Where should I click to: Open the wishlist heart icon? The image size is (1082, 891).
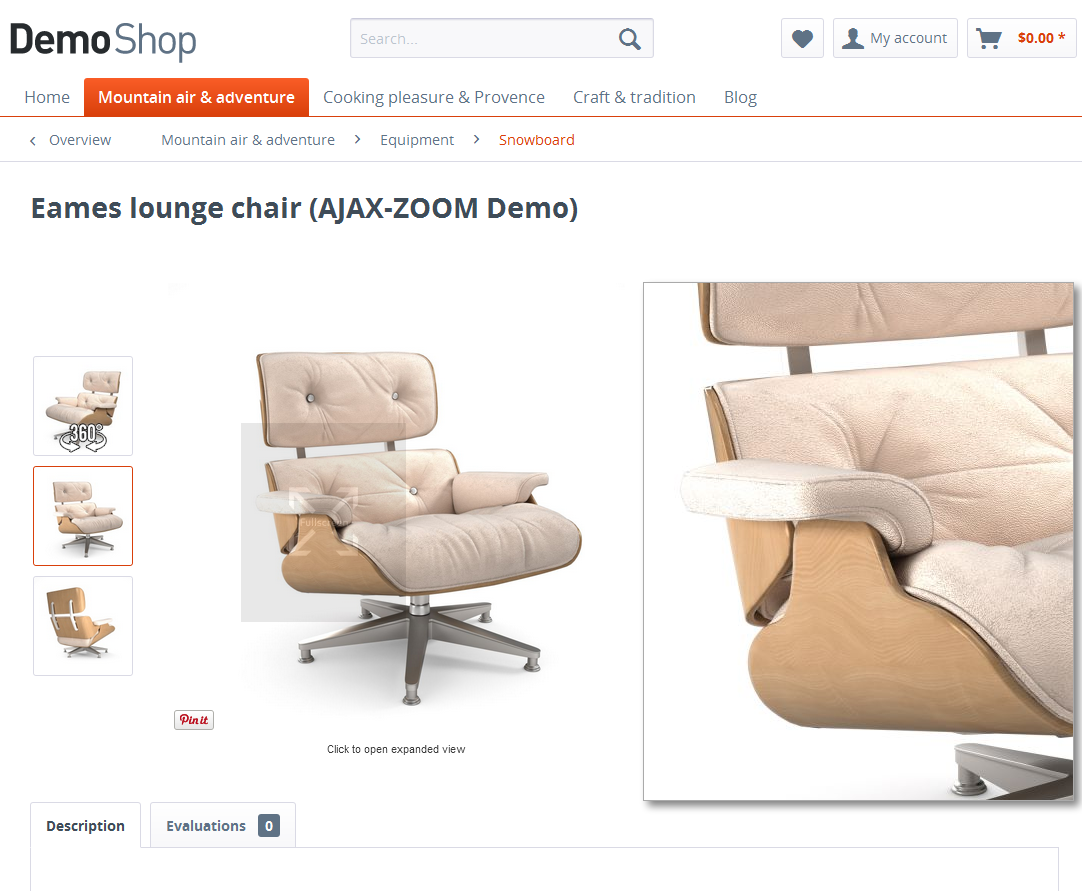coord(802,39)
